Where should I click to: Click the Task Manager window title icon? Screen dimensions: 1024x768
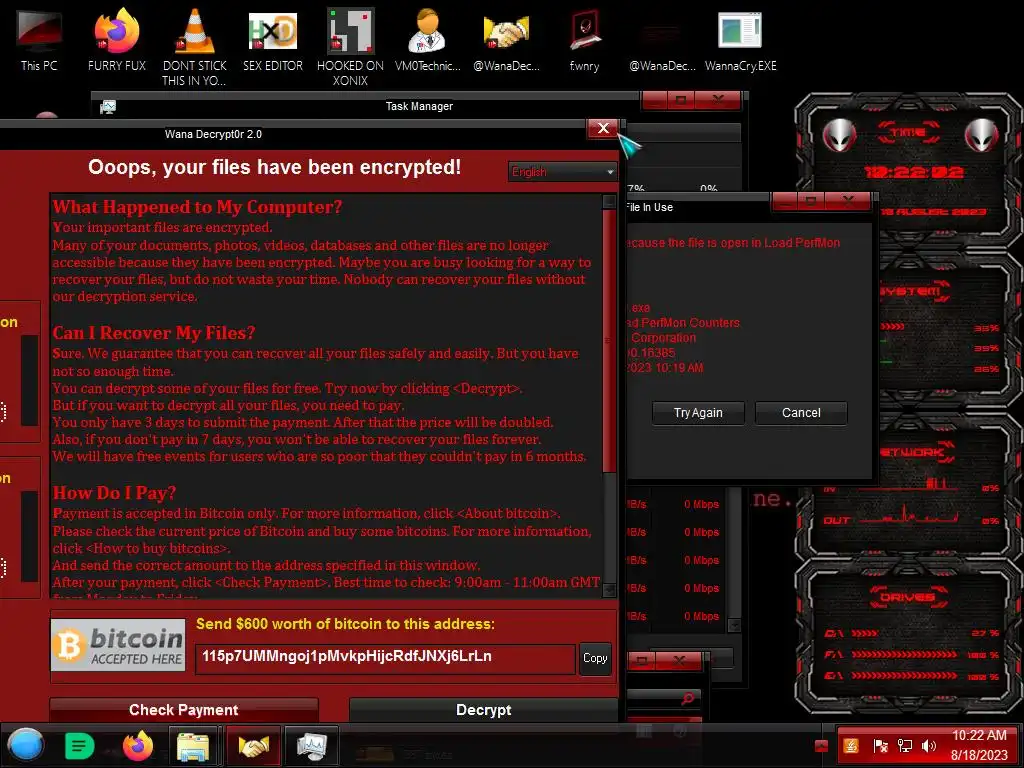pos(108,106)
